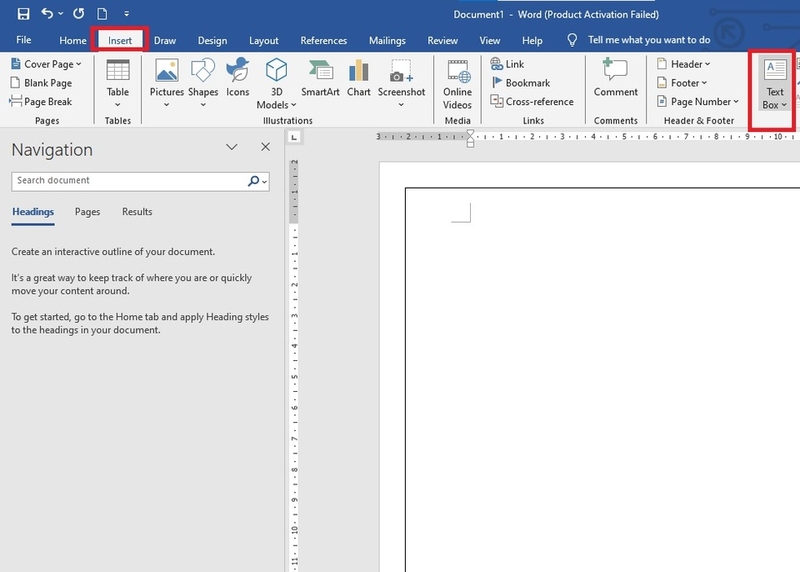This screenshot has width=800, height=572.
Task: Open the Pictures insert option
Action: tap(167, 80)
